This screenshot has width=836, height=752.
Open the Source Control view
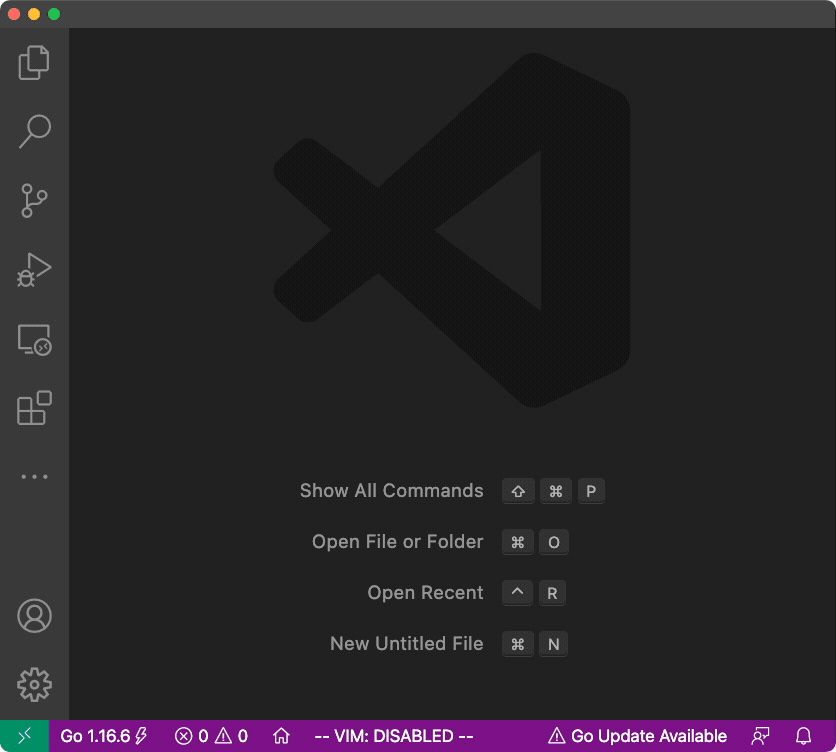coord(34,201)
